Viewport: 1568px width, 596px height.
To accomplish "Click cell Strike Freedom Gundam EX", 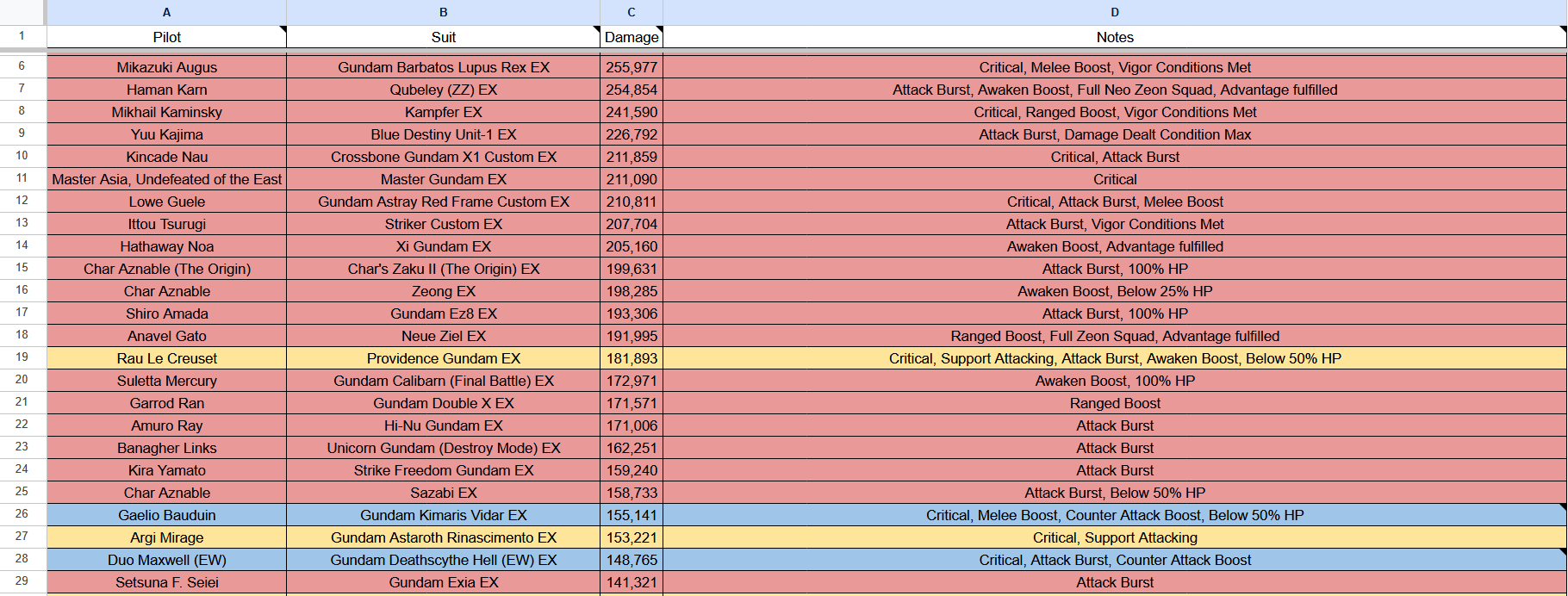I will point(443,470).
